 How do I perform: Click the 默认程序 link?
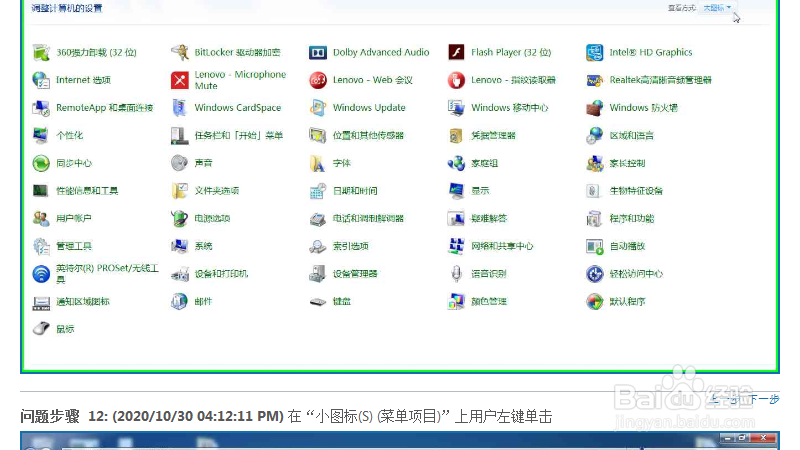coord(628,302)
